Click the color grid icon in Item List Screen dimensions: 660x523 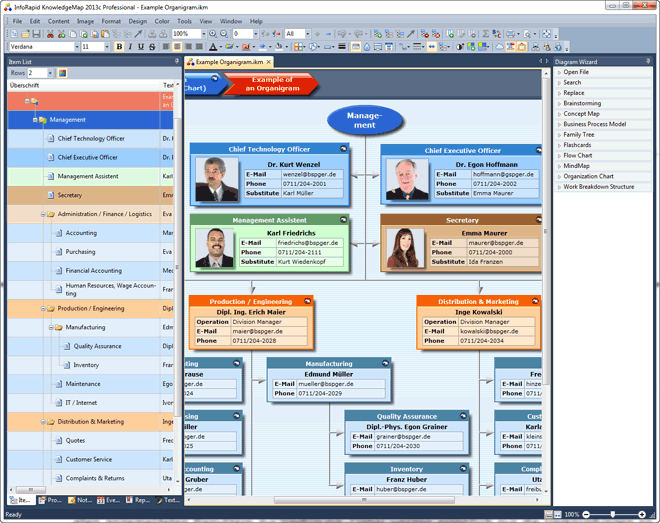(62, 73)
